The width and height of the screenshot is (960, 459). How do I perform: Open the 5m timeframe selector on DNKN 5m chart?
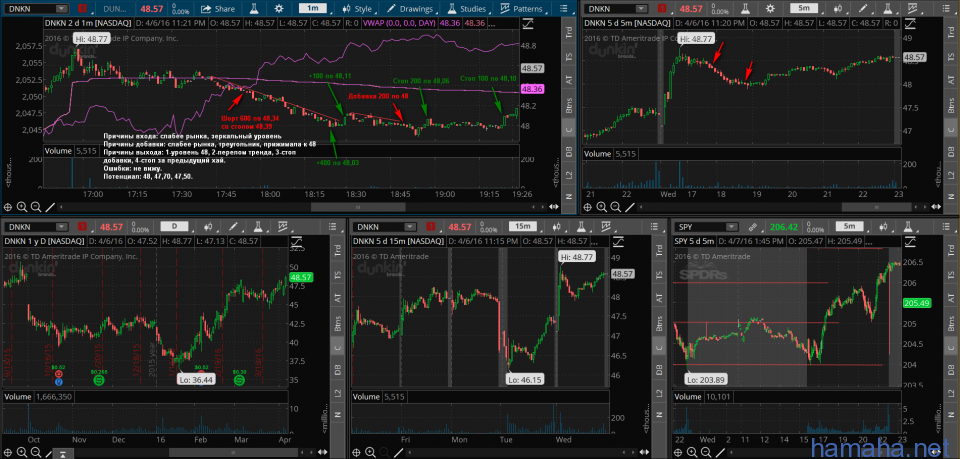[804, 9]
